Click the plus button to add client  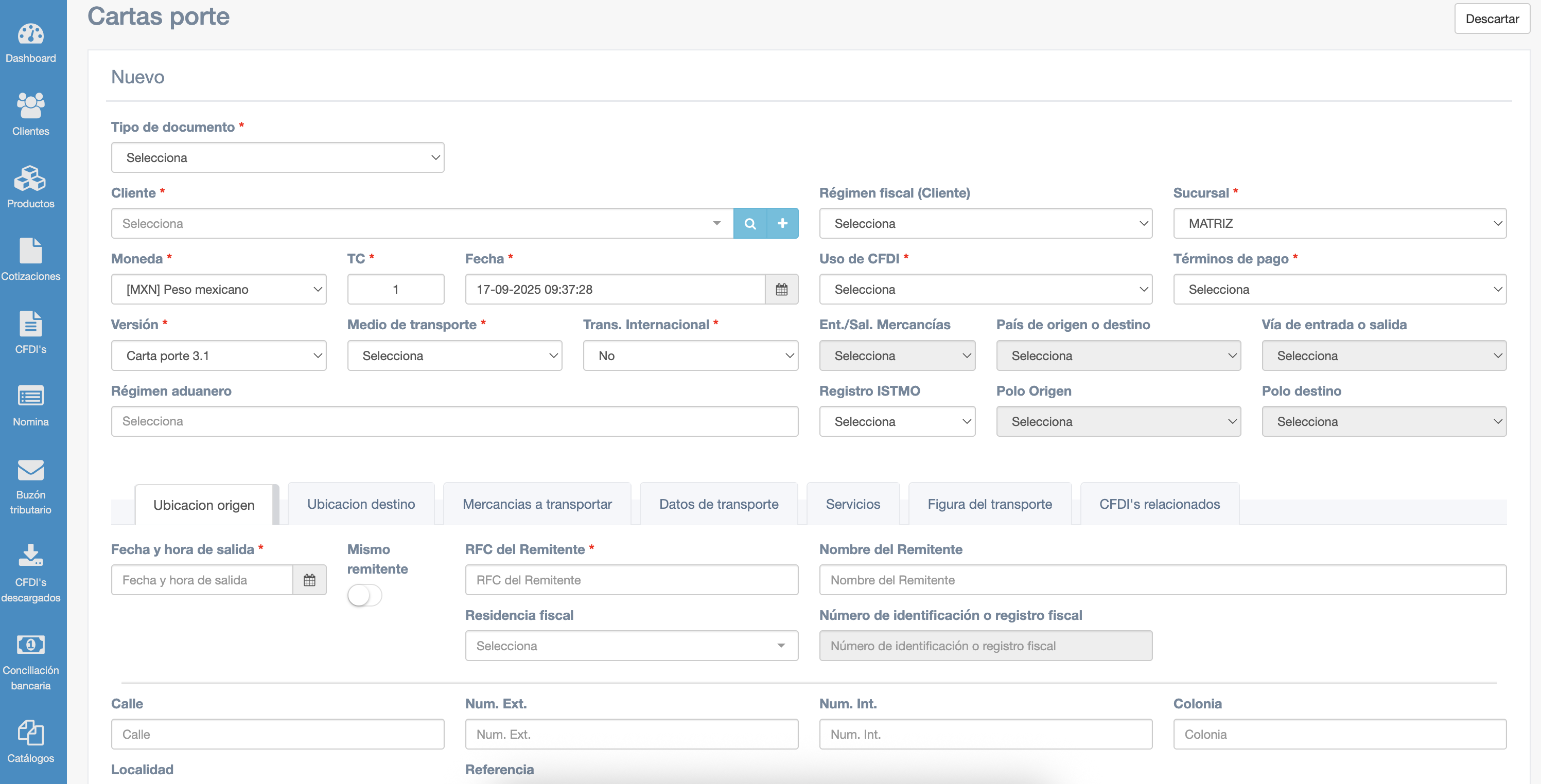tap(782, 224)
